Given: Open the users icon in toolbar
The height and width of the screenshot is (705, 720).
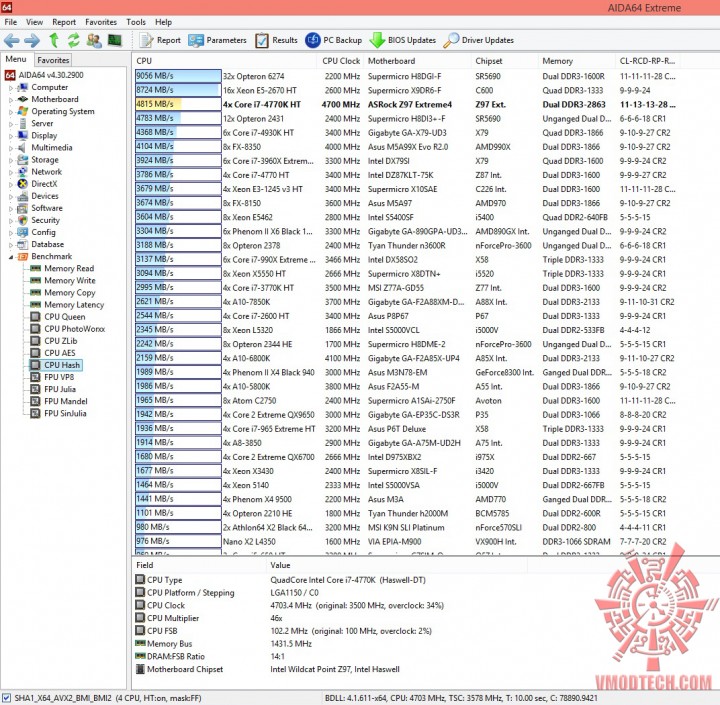Looking at the screenshot, I should tap(94, 40).
